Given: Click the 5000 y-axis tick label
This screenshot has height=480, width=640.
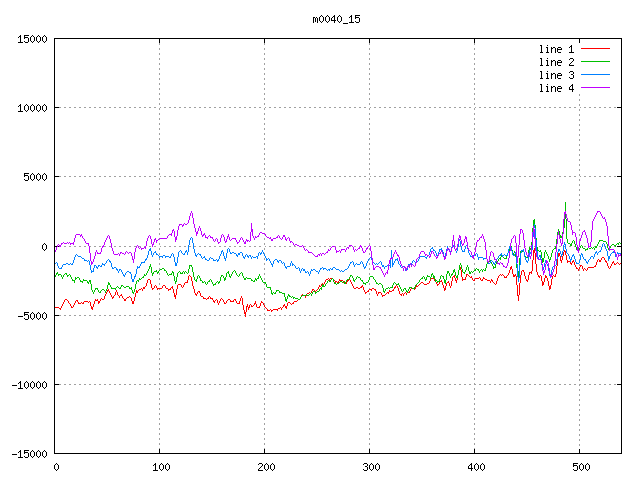Looking at the screenshot, I should point(34,177).
